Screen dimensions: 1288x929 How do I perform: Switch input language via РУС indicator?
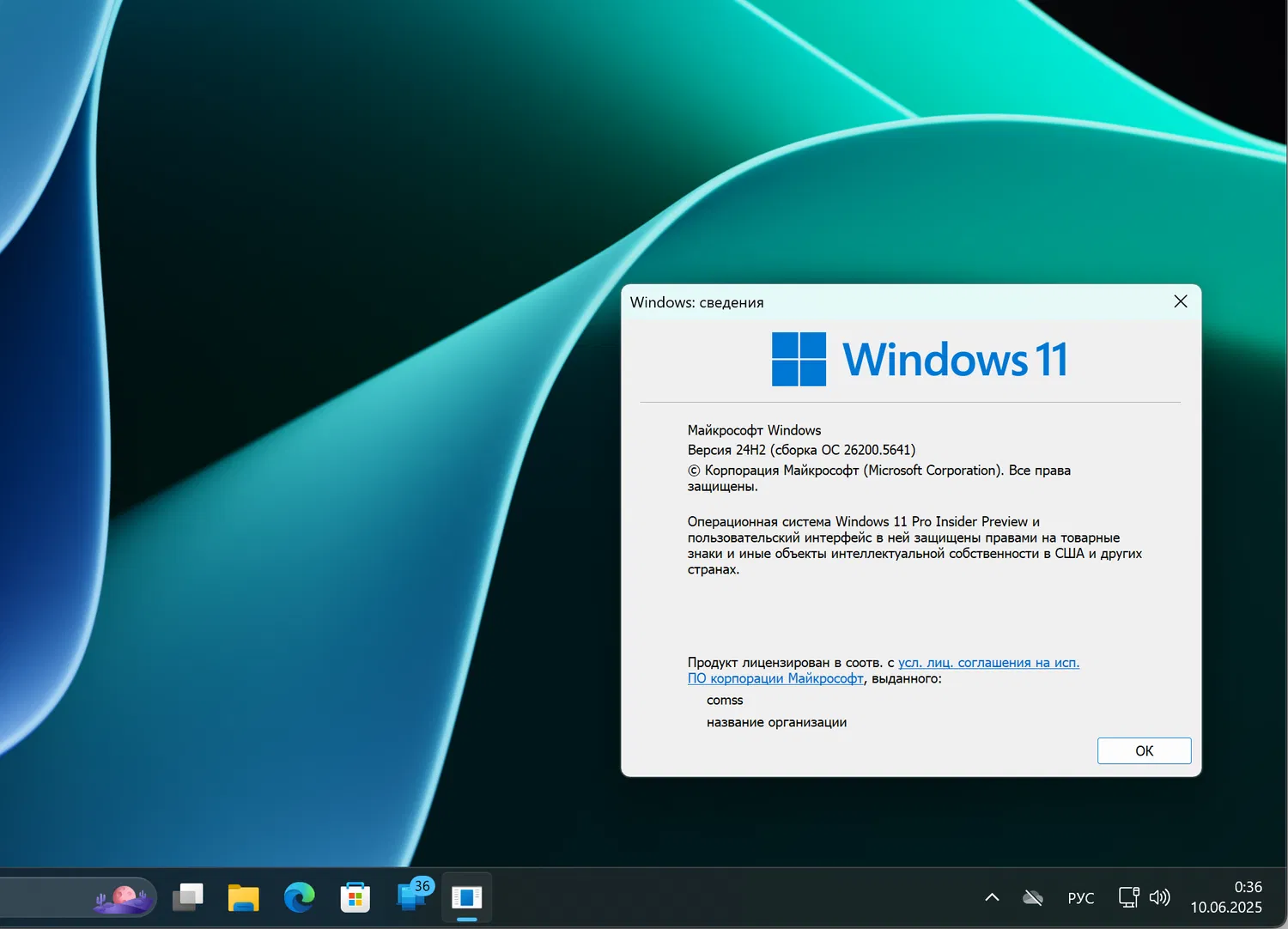click(x=1080, y=897)
